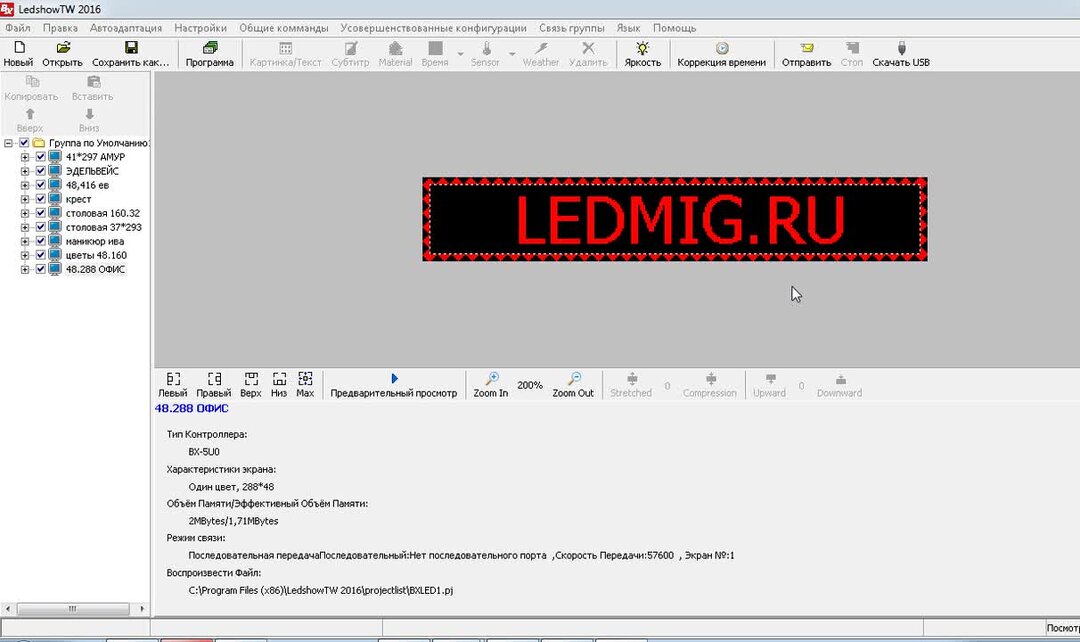The width and height of the screenshot is (1080, 642).
Task: Click the Картинка/Текст toolbar icon
Action: tap(285, 48)
